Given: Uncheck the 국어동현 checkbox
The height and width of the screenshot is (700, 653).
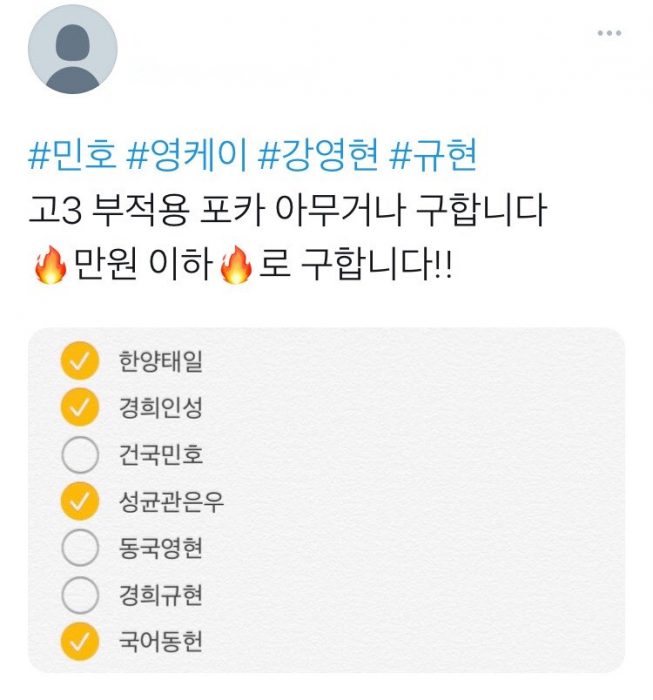Looking at the screenshot, I should click(x=80, y=641).
